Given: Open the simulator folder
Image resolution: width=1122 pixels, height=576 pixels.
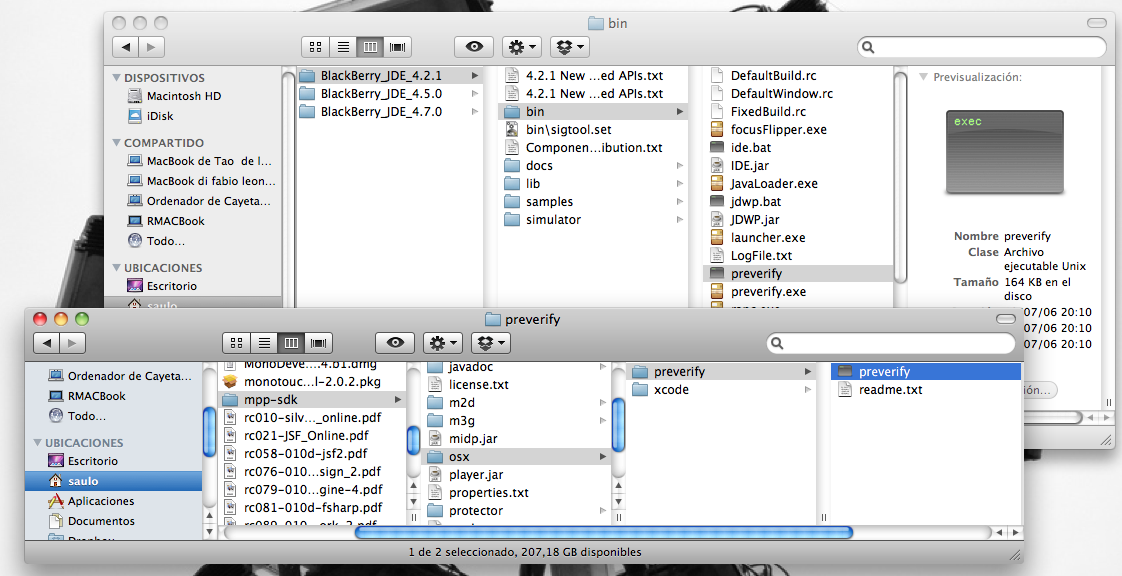Looking at the screenshot, I should [x=593, y=220].
